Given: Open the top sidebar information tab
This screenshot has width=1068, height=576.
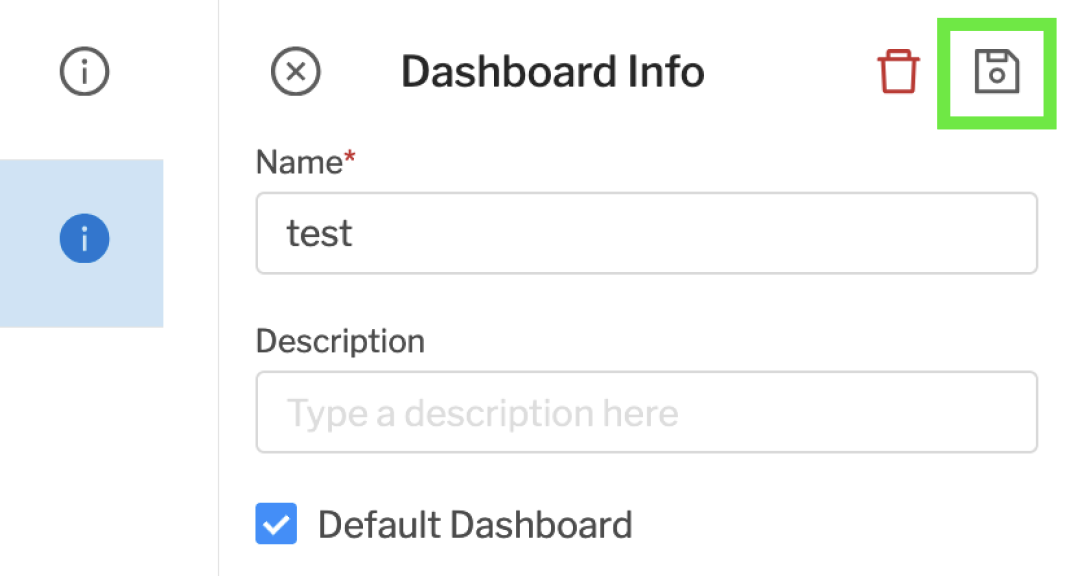Looking at the screenshot, I should [84, 72].
